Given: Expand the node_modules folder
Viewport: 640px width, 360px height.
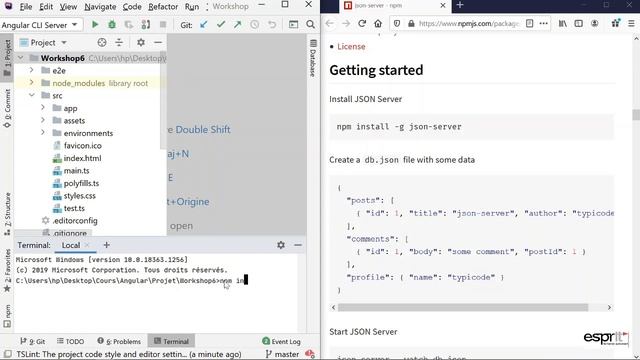Looking at the screenshot, I should pyautogui.click(x=31, y=83).
